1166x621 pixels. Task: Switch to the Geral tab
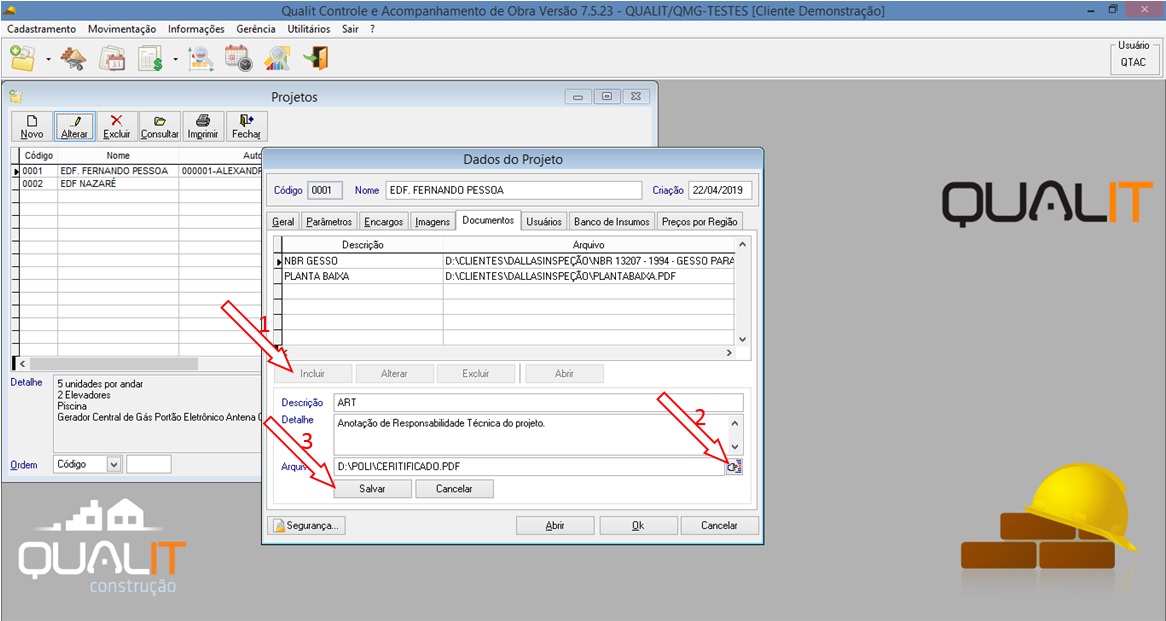pyautogui.click(x=283, y=222)
